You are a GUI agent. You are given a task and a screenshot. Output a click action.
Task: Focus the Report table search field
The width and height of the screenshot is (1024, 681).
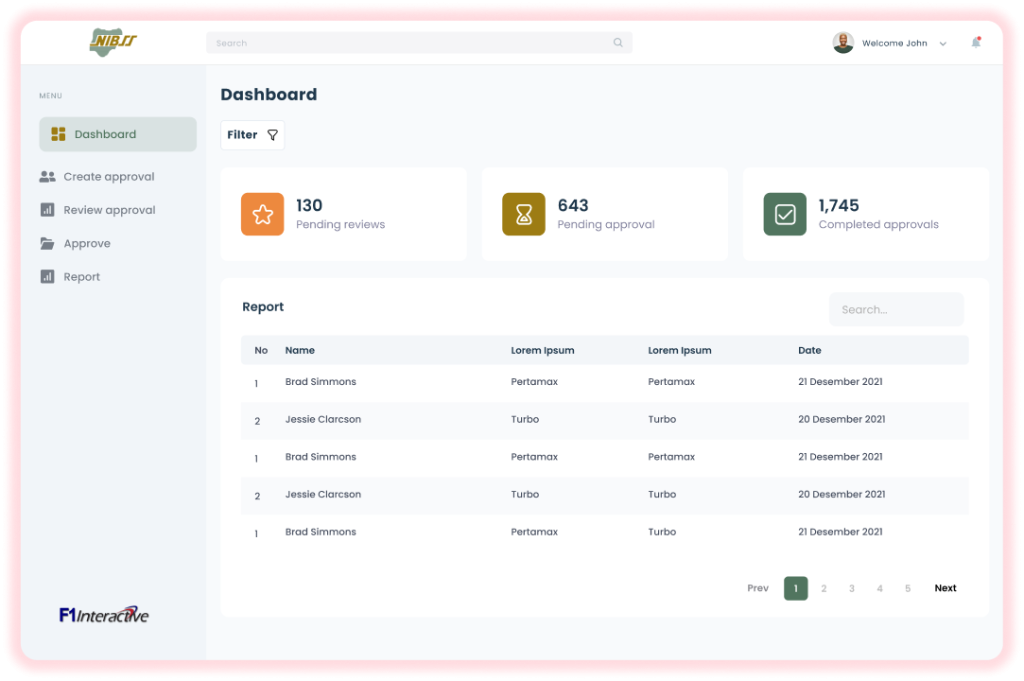pyautogui.click(x=895, y=310)
